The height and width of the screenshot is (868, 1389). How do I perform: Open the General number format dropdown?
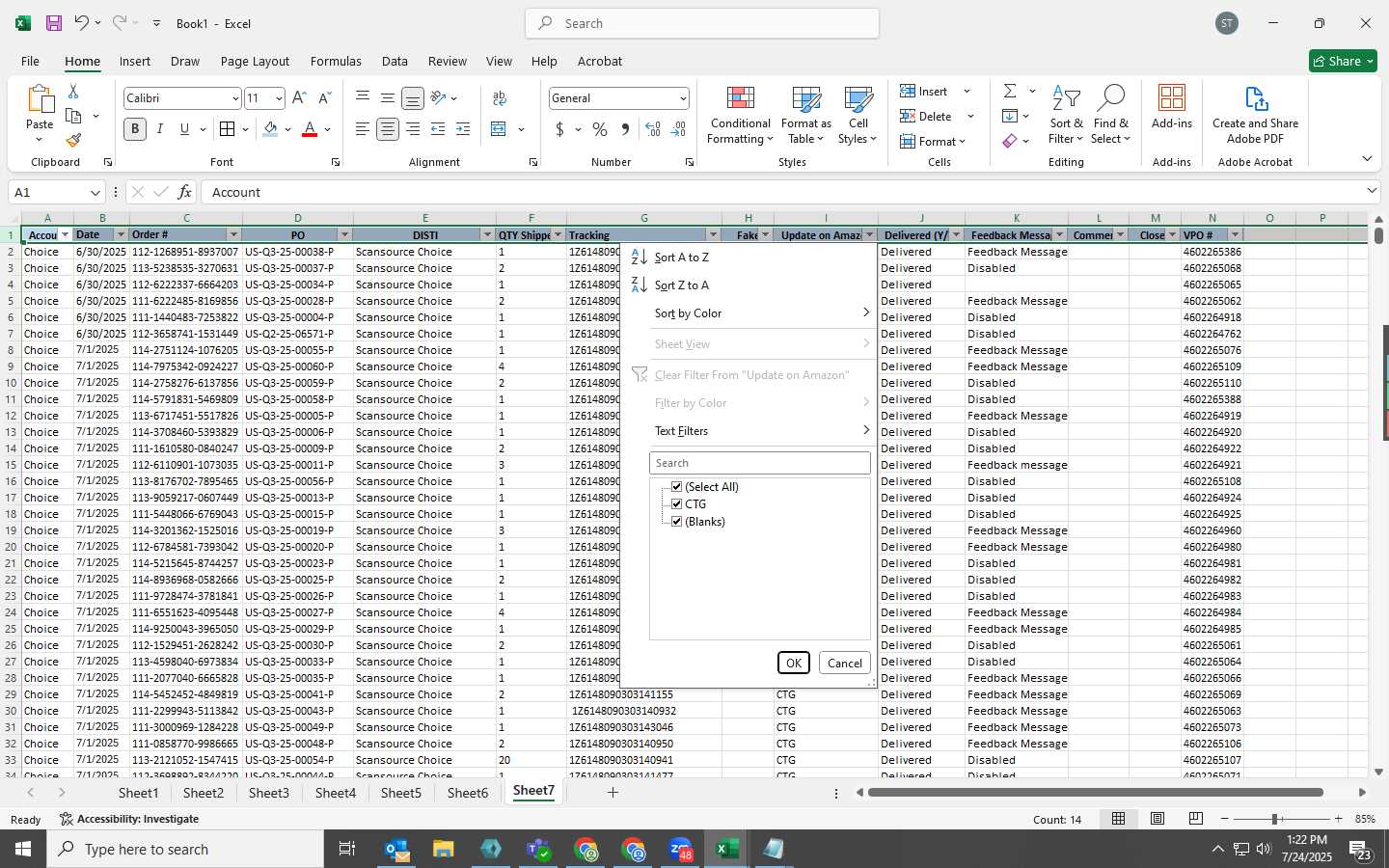683,98
